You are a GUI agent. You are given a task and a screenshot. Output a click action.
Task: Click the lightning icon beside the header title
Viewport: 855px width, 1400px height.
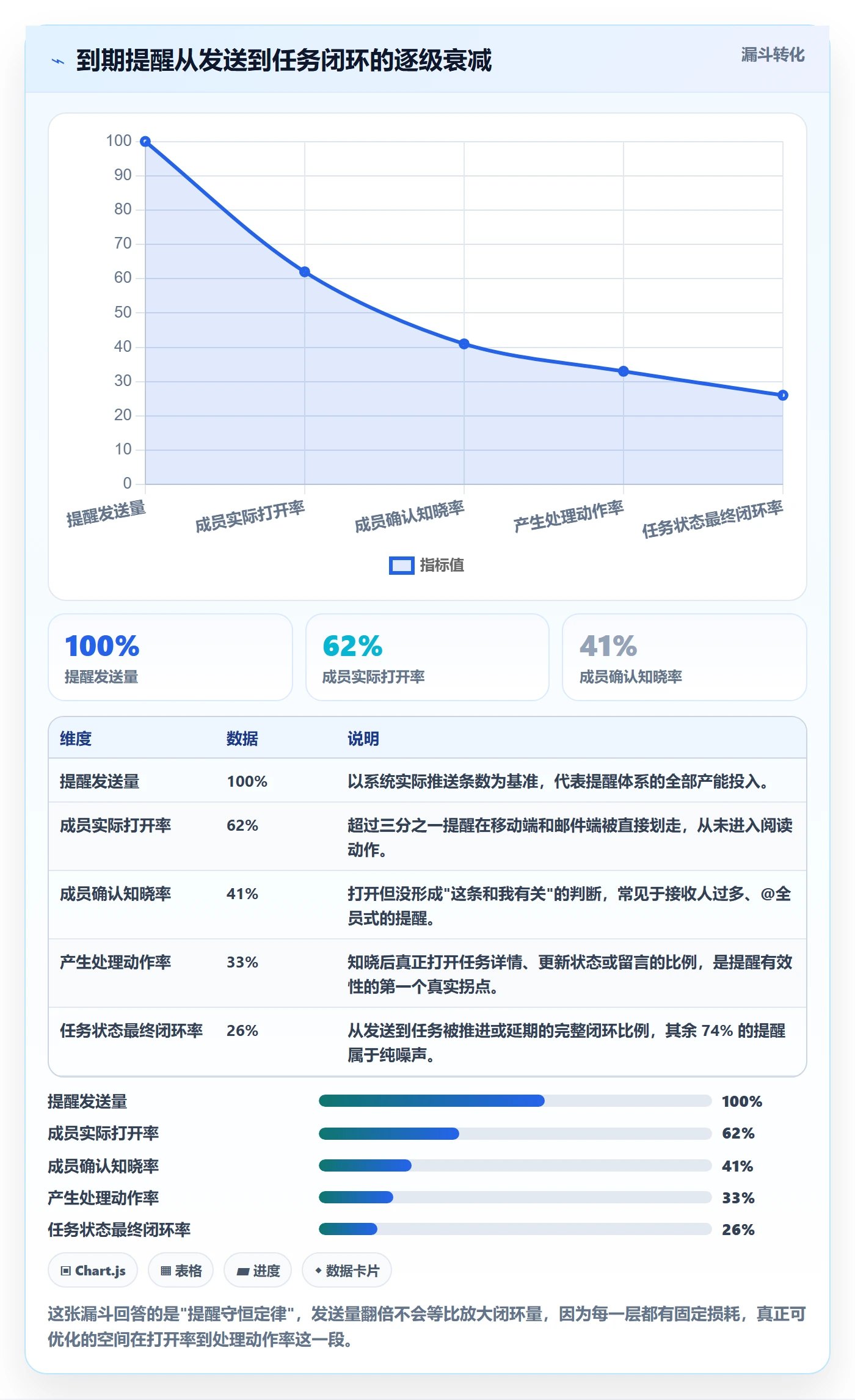(58, 61)
